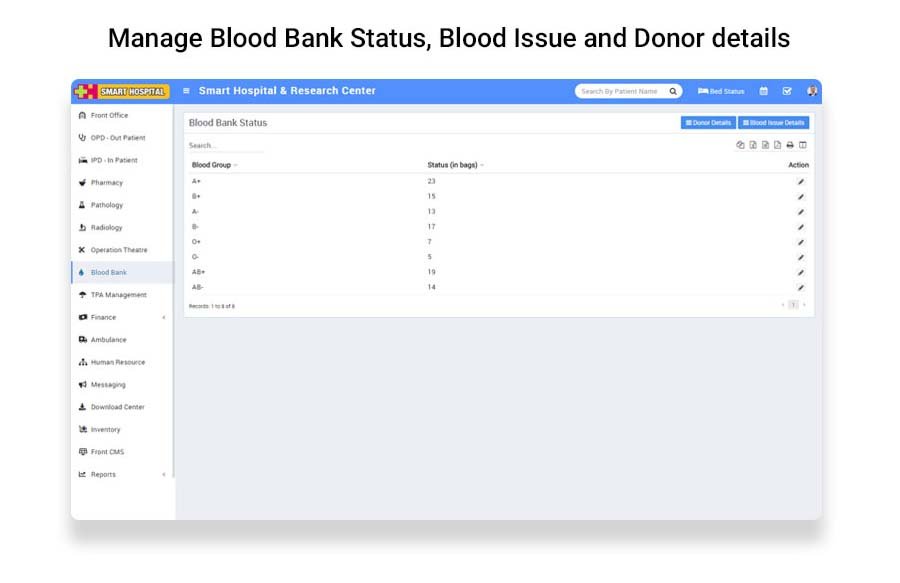This screenshot has width=900, height=583.
Task: Edit the A+ blood group row
Action: pyautogui.click(x=800, y=181)
